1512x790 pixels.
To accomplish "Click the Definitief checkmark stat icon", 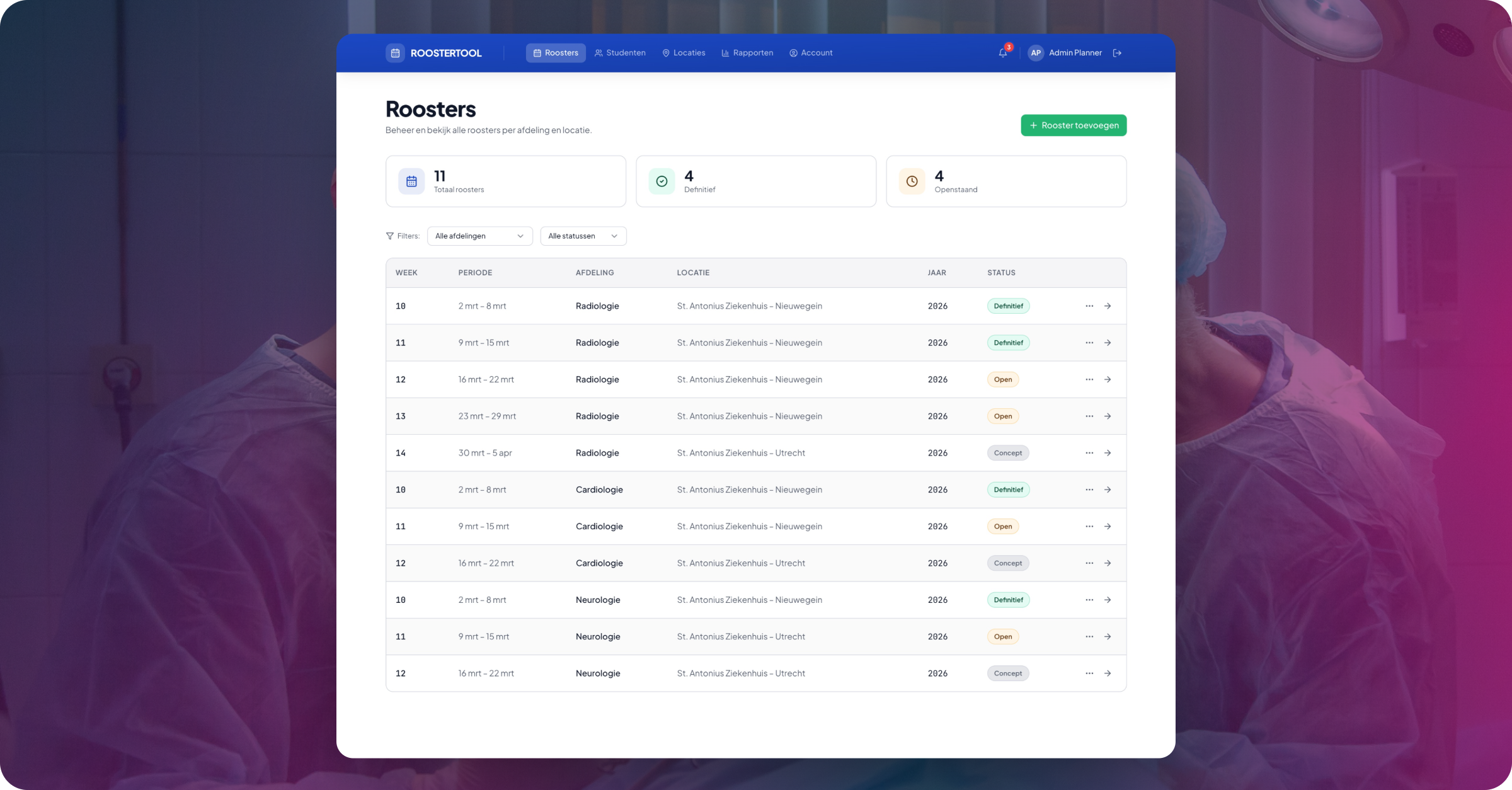I will (661, 181).
